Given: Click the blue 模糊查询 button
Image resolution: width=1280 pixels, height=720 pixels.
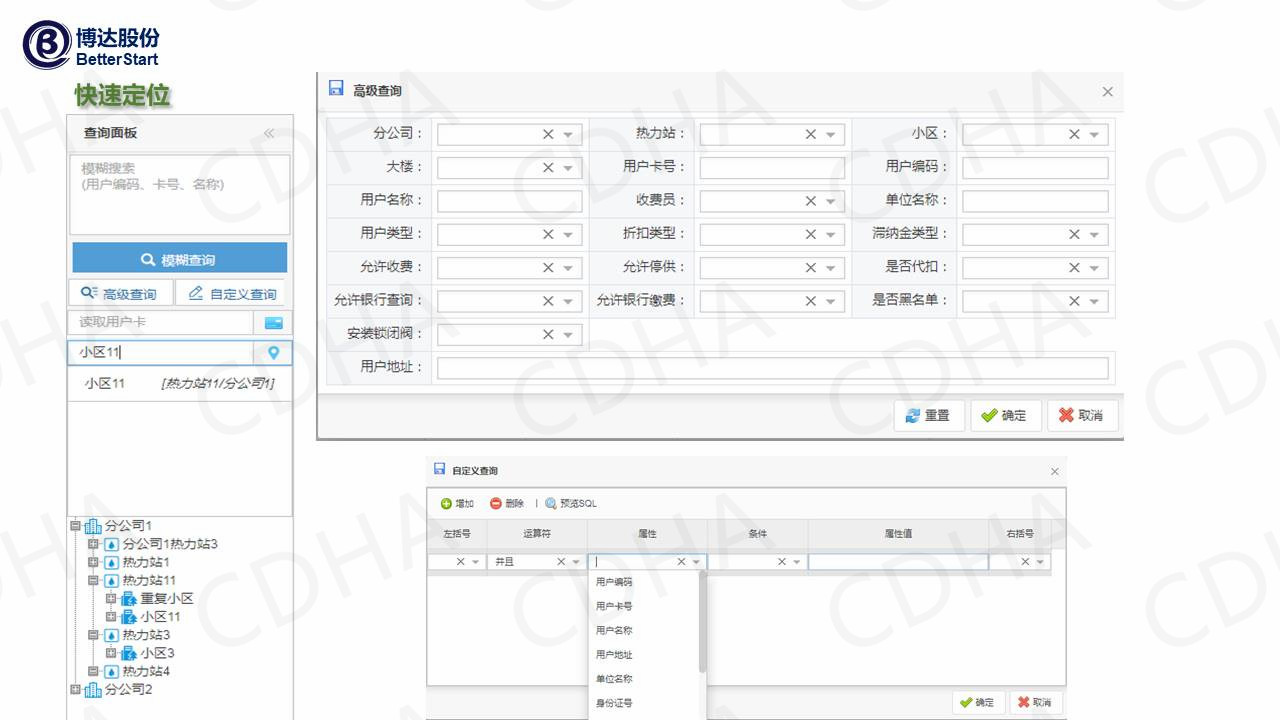Looking at the screenshot, I should pos(180,259).
